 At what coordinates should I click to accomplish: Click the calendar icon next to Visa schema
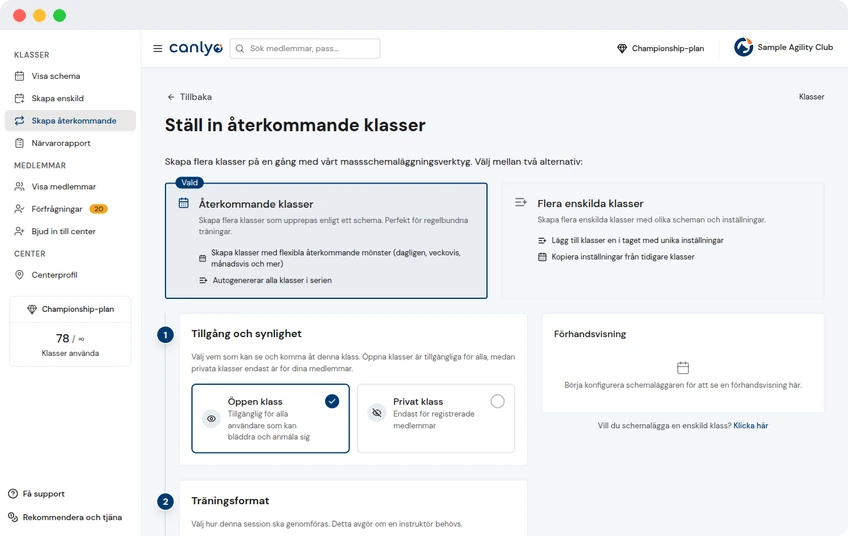[x=19, y=76]
